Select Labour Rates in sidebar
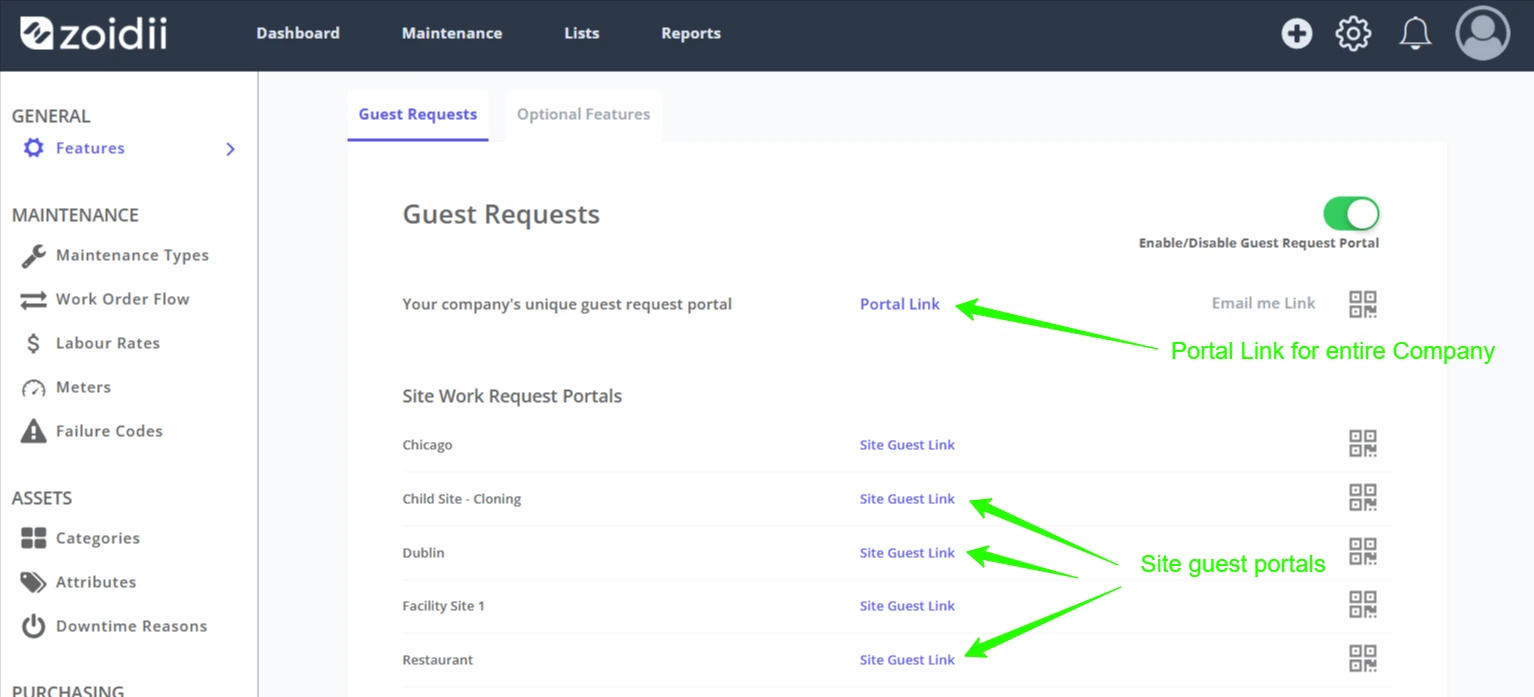Screen dimensions: 1534x697 [108, 343]
